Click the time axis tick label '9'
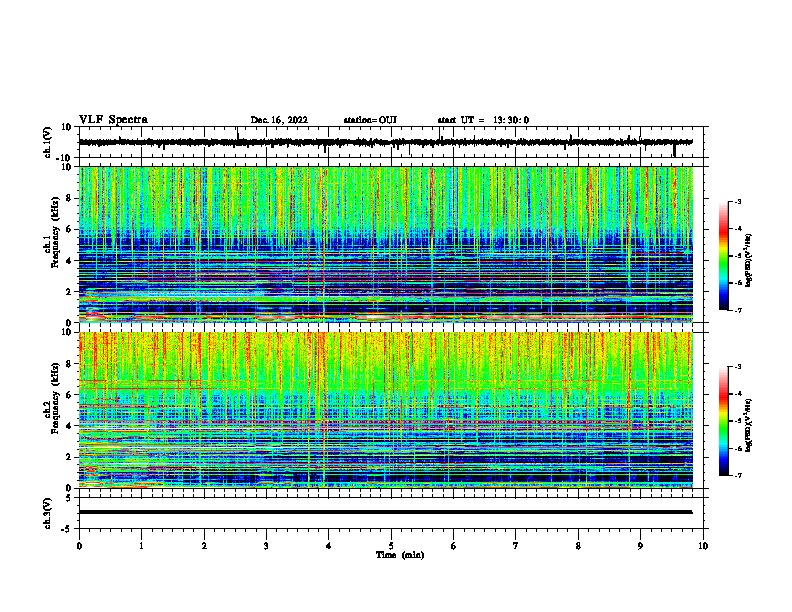Screen dimensions: 792x612 click(640, 546)
